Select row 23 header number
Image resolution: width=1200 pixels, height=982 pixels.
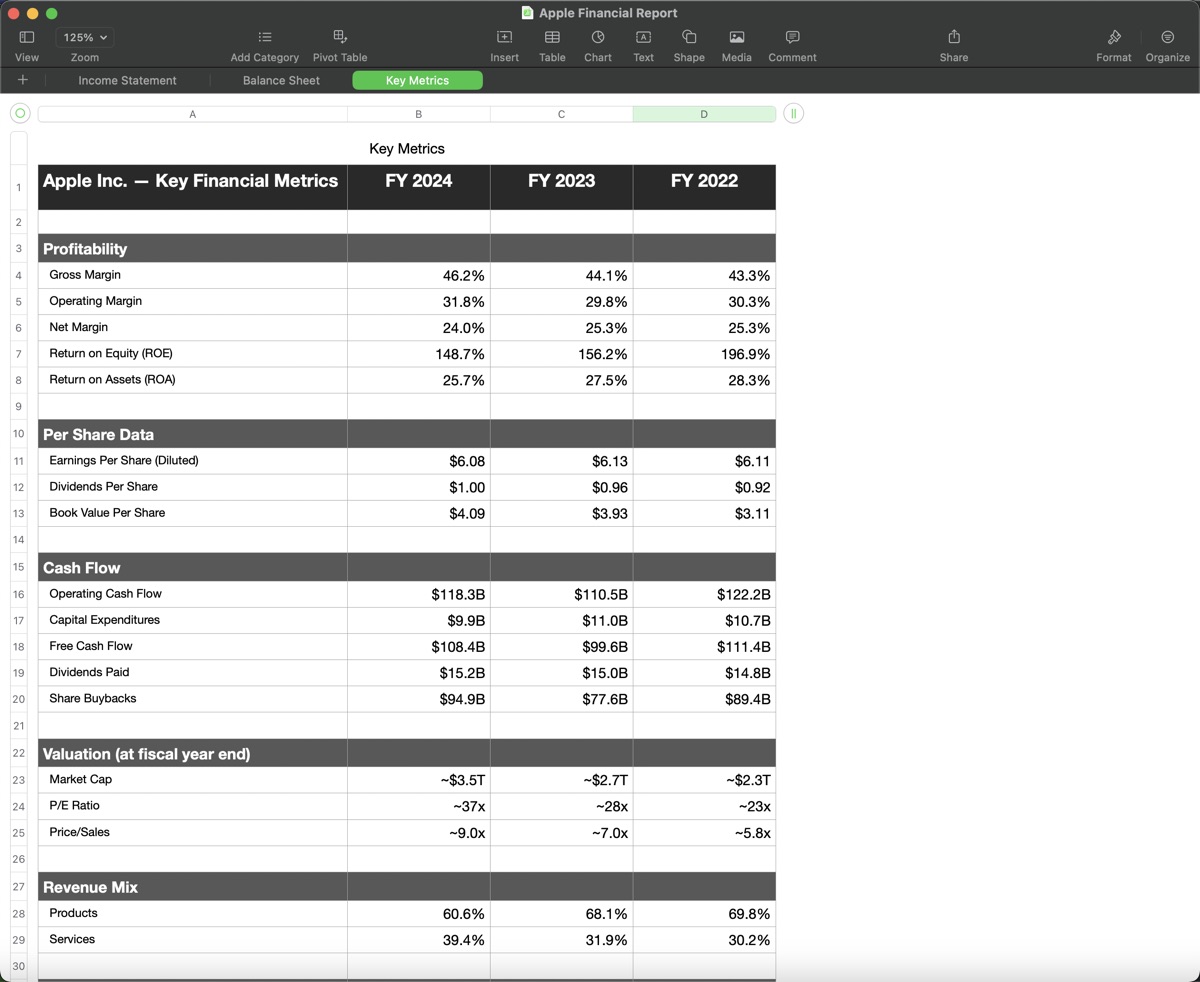19,780
